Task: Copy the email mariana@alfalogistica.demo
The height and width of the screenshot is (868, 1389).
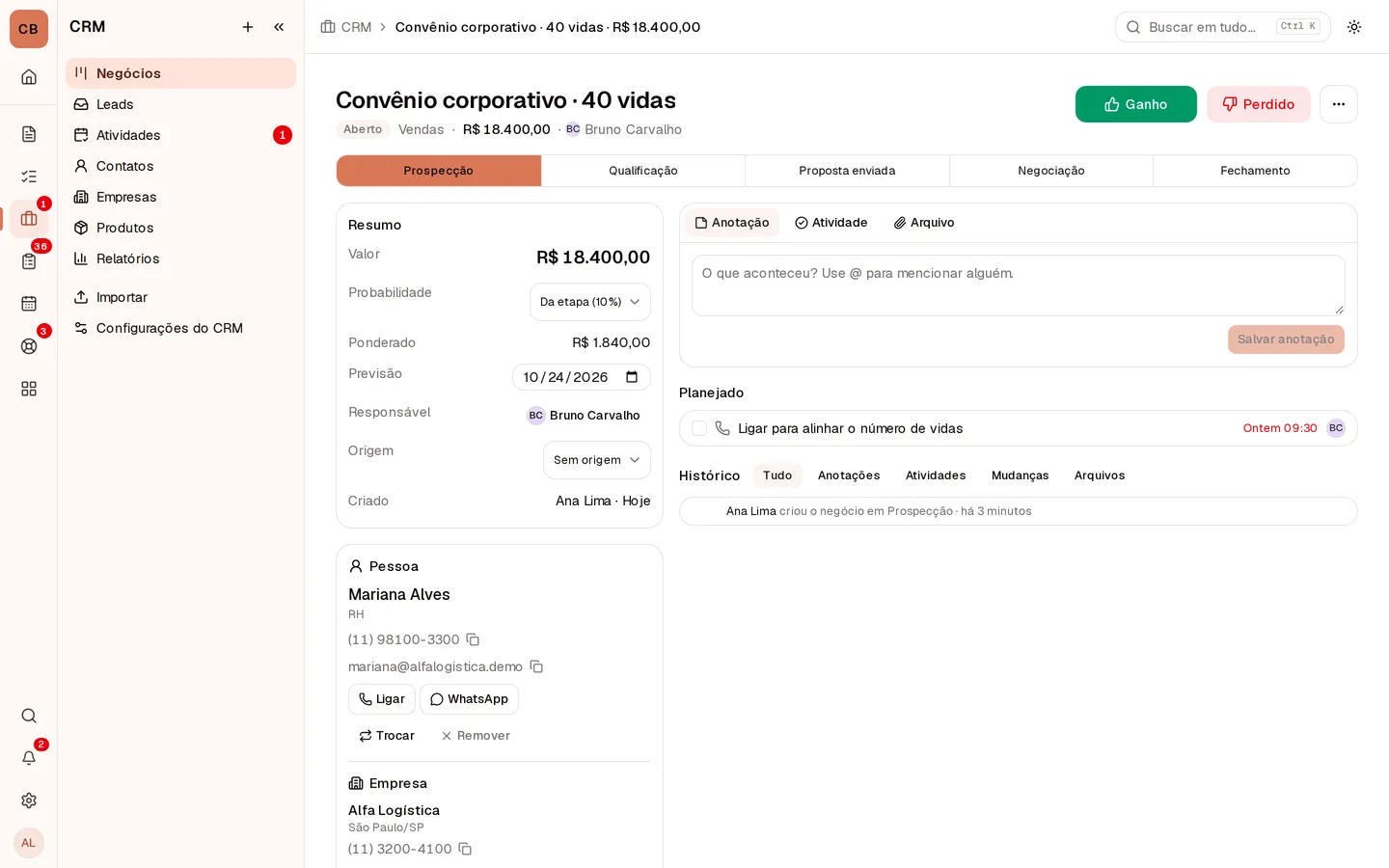Action: point(536,666)
